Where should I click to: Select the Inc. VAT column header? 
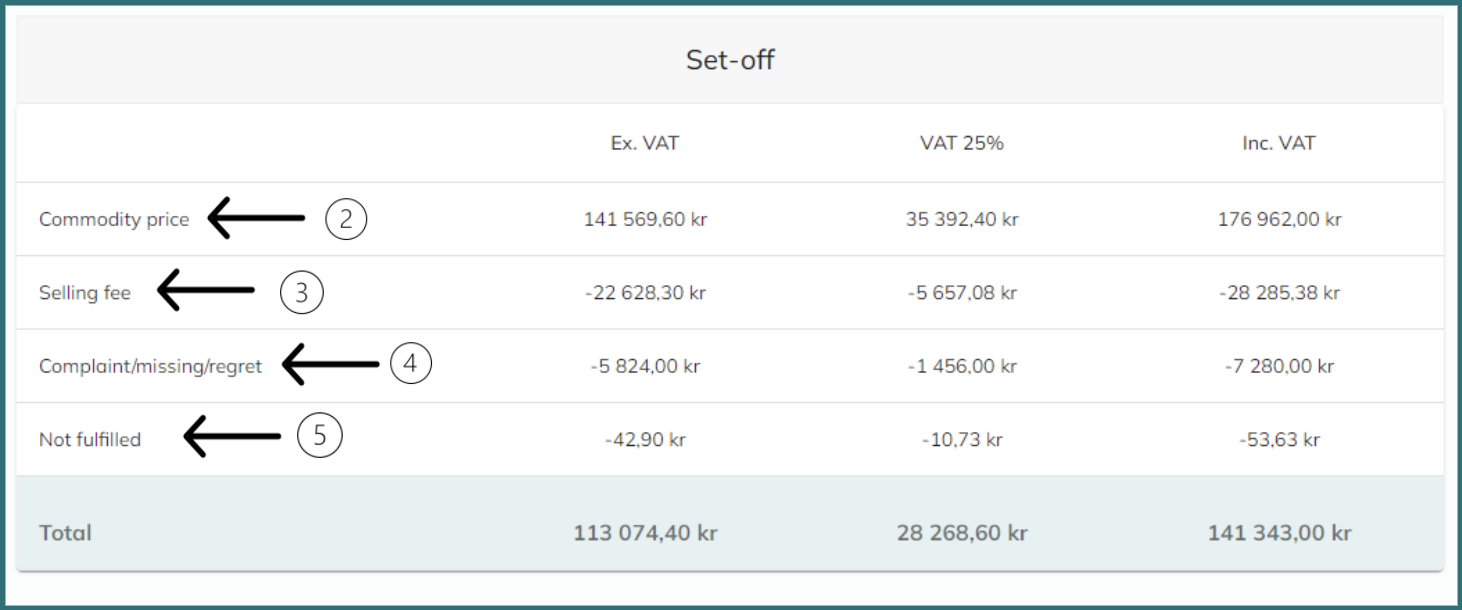[1279, 143]
